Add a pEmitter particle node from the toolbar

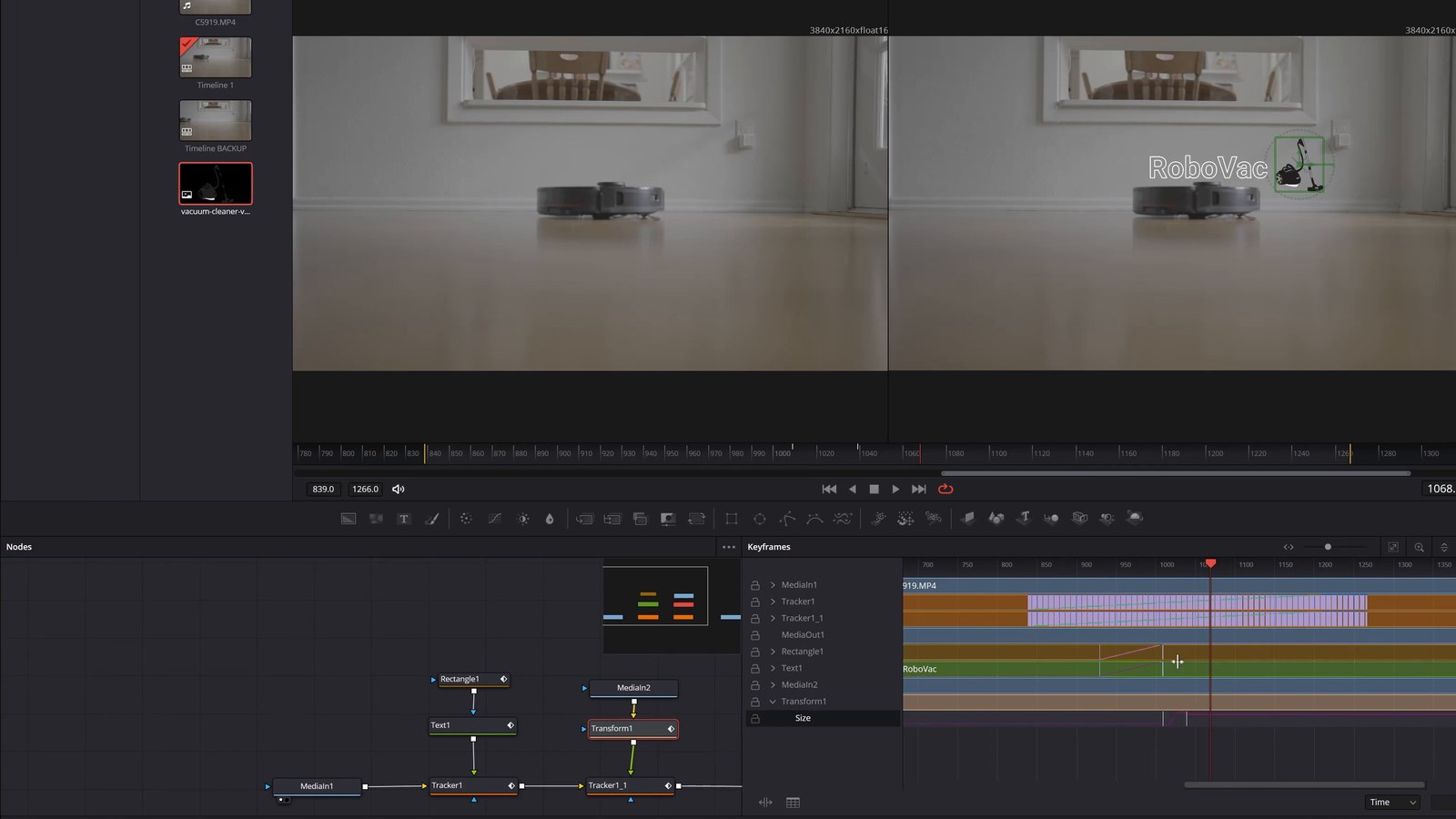[878, 519]
